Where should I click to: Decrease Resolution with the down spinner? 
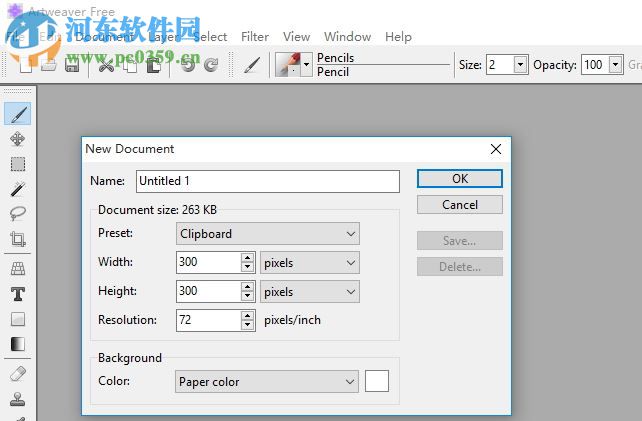tap(247, 325)
